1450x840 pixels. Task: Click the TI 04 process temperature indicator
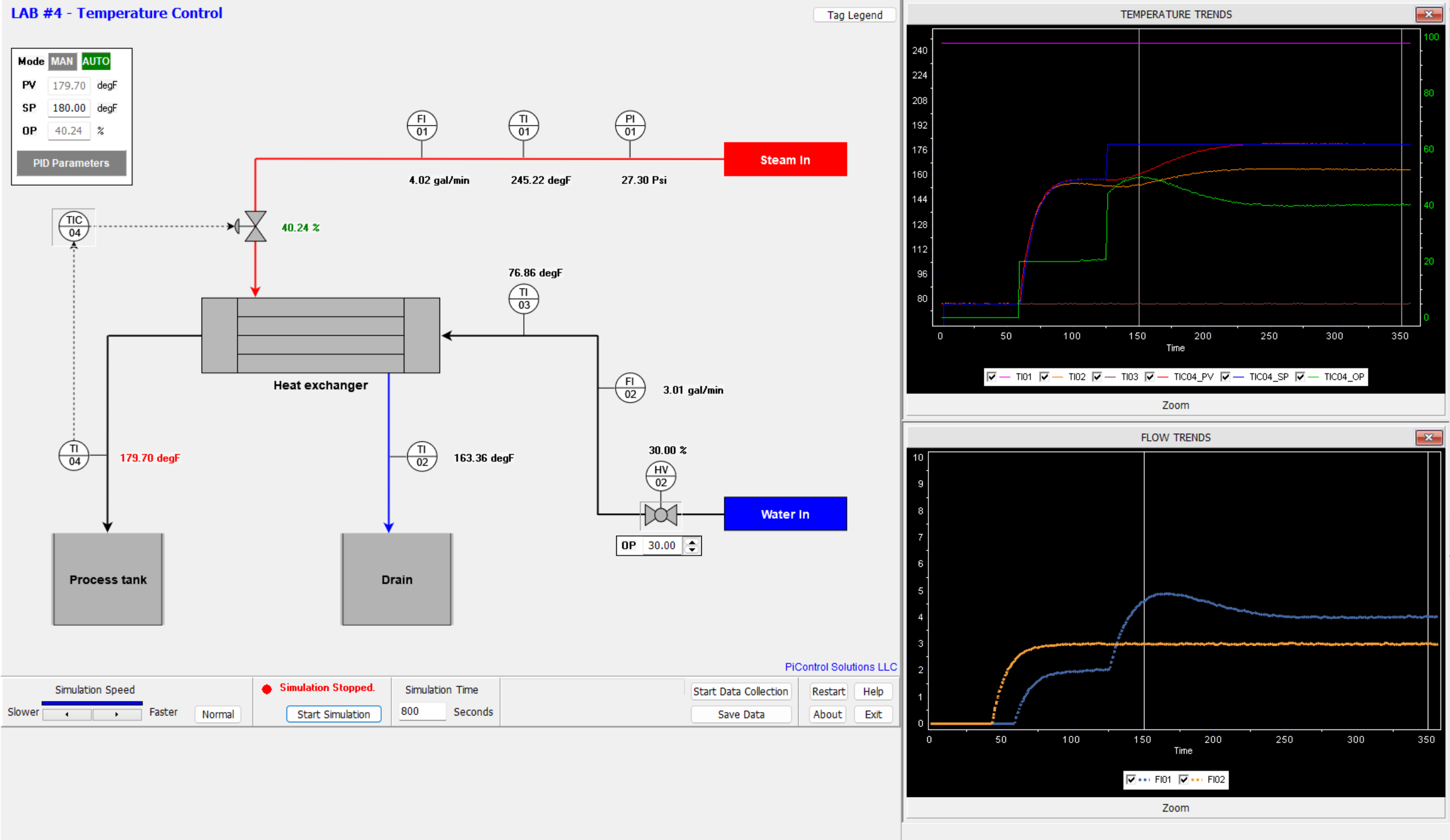[x=74, y=455]
